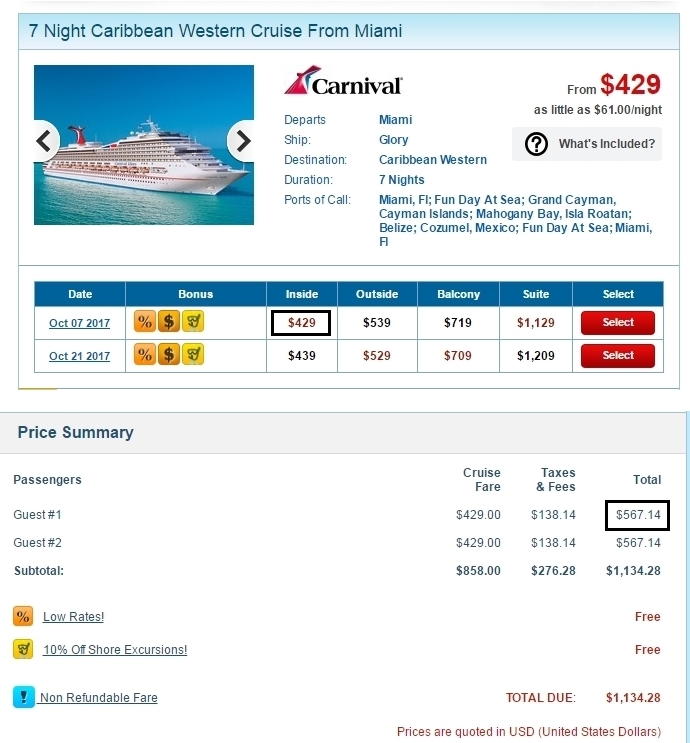Open the Oct 21 2017 sailing date link
The height and width of the screenshot is (743, 690).
(79, 356)
